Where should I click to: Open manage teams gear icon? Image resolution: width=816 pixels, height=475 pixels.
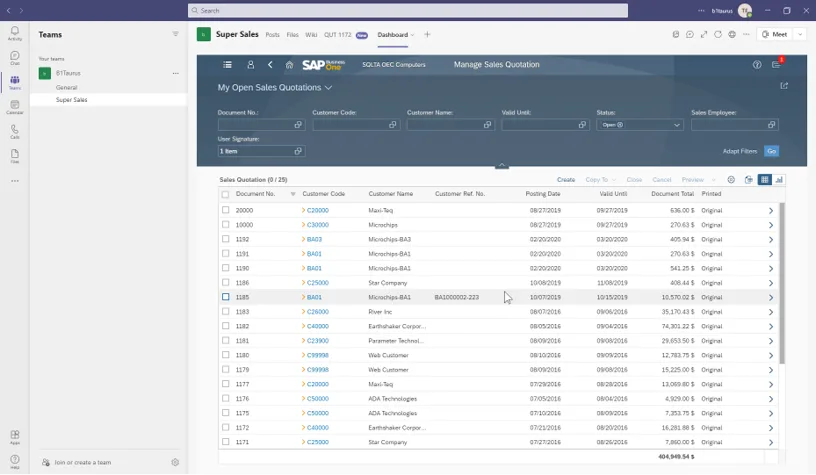point(175,462)
